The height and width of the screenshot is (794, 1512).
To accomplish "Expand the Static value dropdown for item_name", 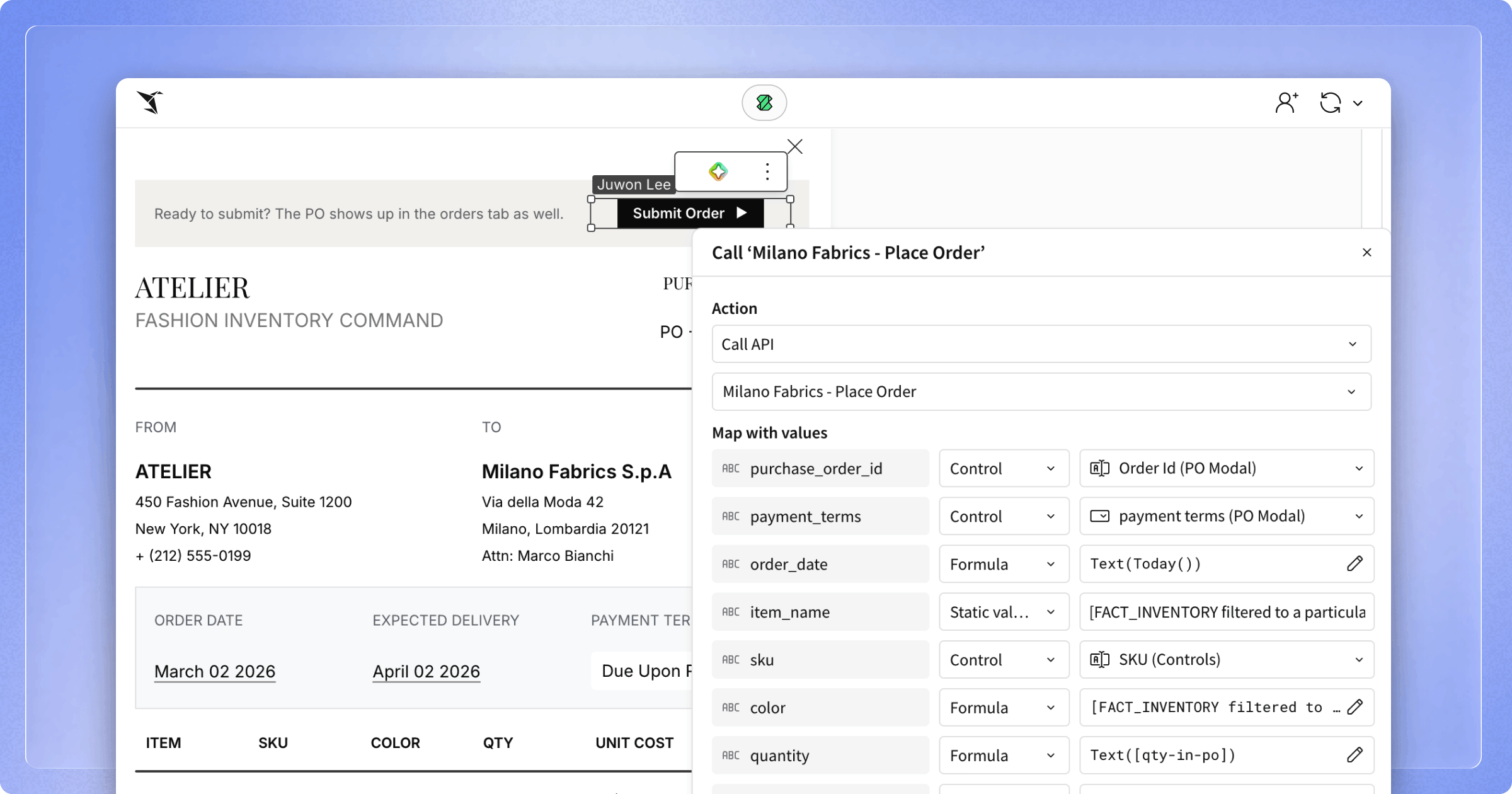I will (1003, 612).
